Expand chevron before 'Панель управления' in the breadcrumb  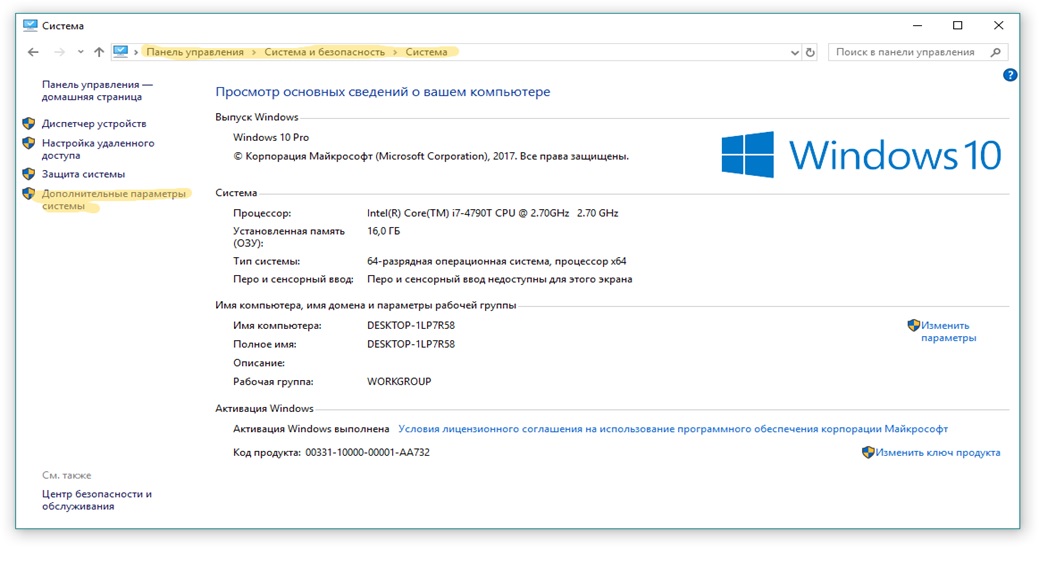[136, 52]
